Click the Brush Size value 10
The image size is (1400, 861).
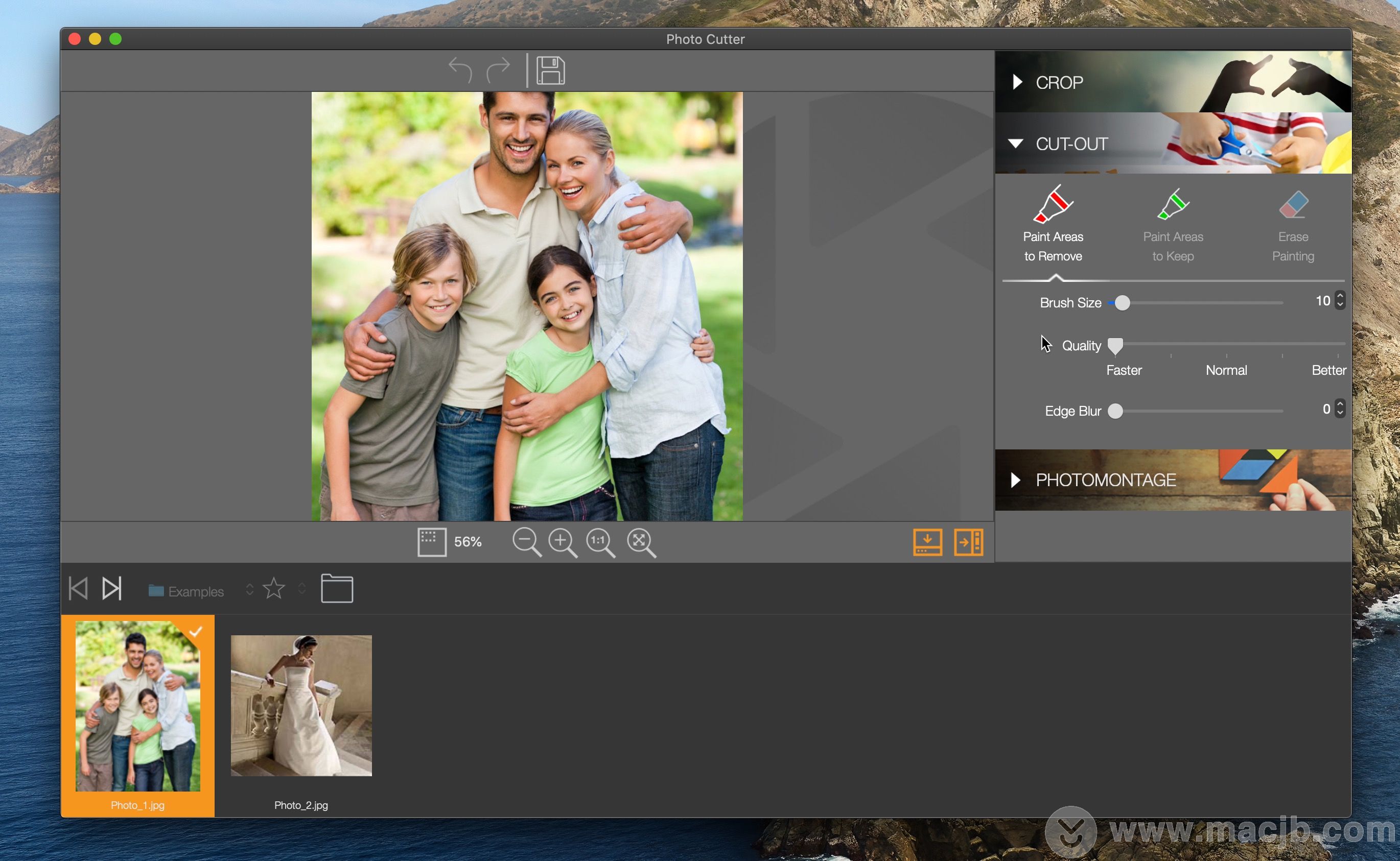pos(1322,301)
